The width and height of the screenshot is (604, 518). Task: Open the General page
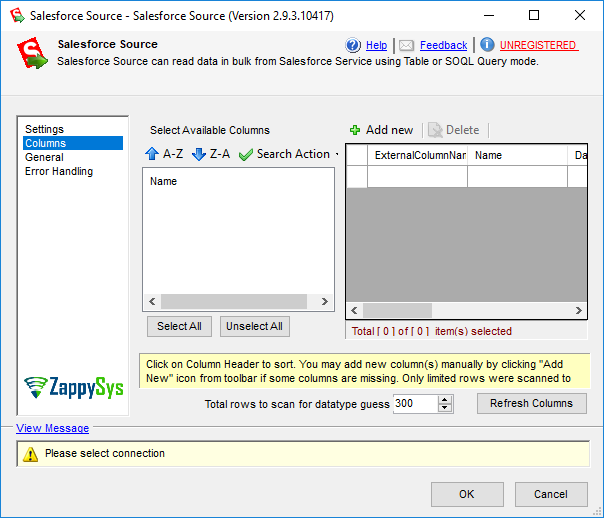coord(44,157)
